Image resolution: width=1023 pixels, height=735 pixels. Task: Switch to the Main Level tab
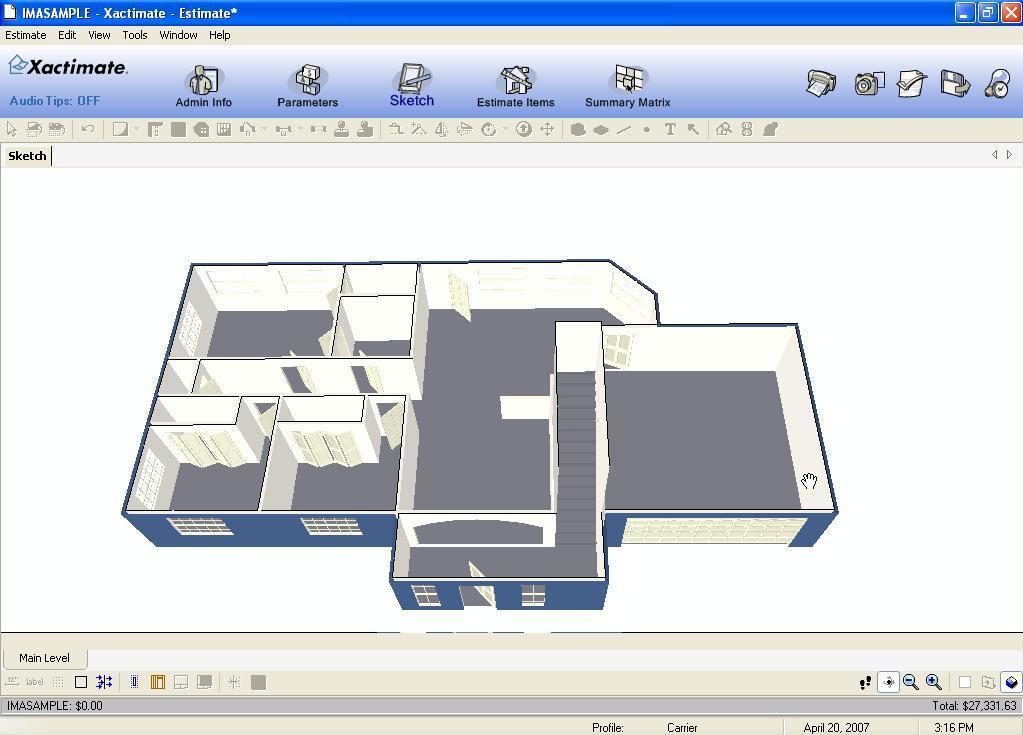pyautogui.click(x=44, y=658)
